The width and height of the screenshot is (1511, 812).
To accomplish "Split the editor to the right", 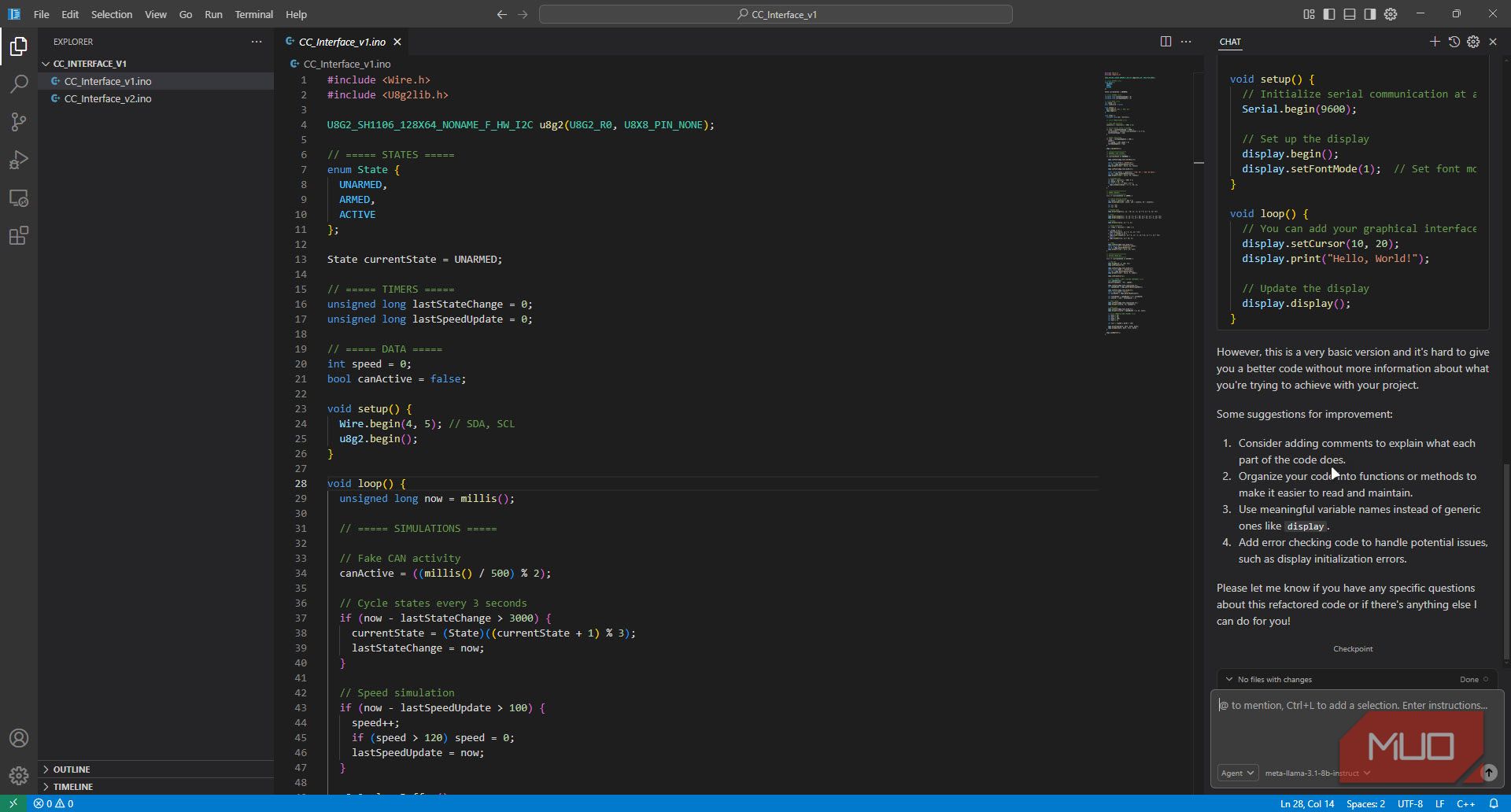I will coord(1166,42).
